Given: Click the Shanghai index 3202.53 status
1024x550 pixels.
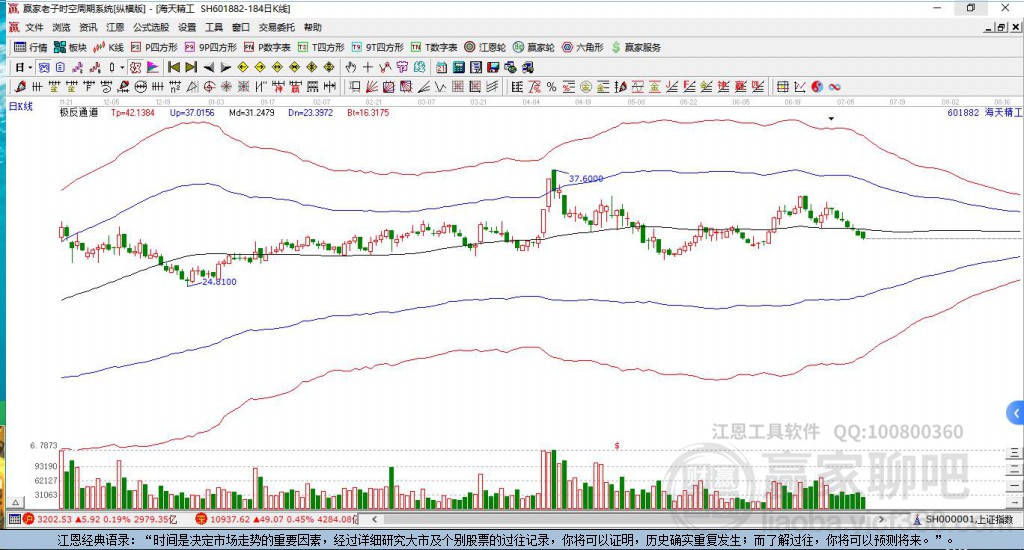Looking at the screenshot, I should (100, 519).
